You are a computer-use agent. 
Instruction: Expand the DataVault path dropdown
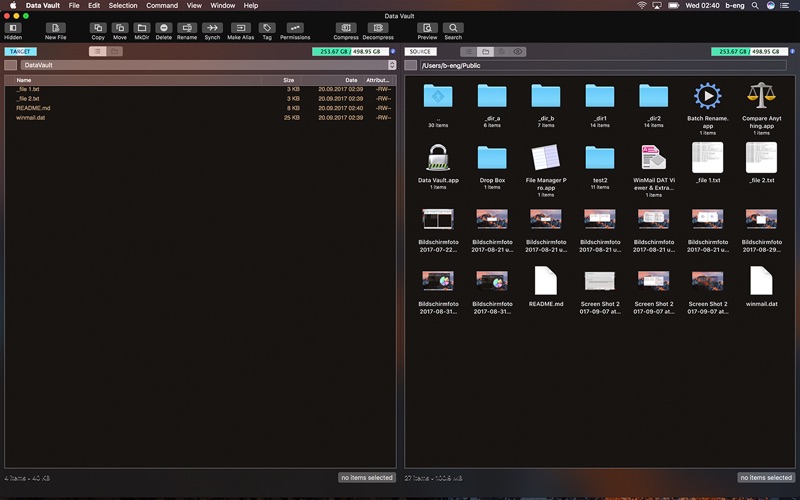click(x=391, y=65)
